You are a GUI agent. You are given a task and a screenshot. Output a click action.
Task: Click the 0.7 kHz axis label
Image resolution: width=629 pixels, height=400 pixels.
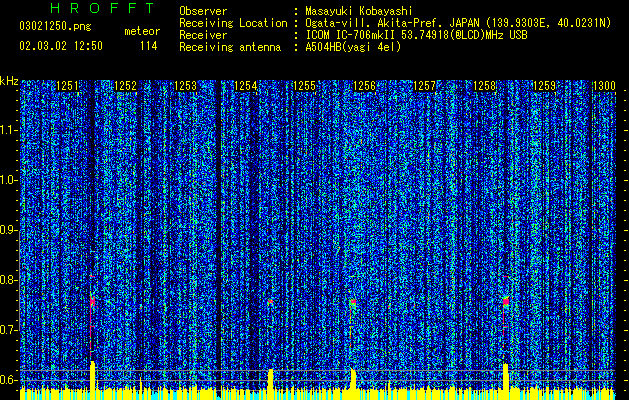click(x=9, y=330)
